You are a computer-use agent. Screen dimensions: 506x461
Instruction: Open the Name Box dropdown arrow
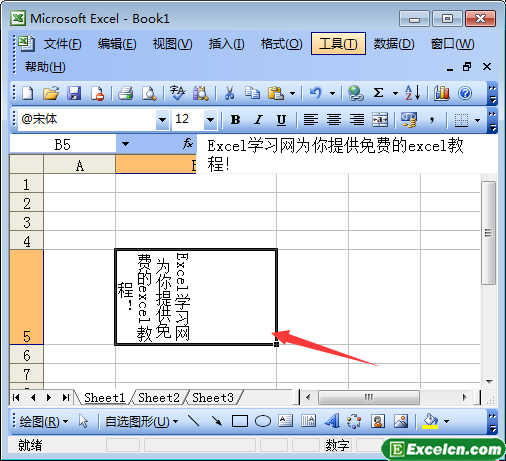tap(125, 144)
